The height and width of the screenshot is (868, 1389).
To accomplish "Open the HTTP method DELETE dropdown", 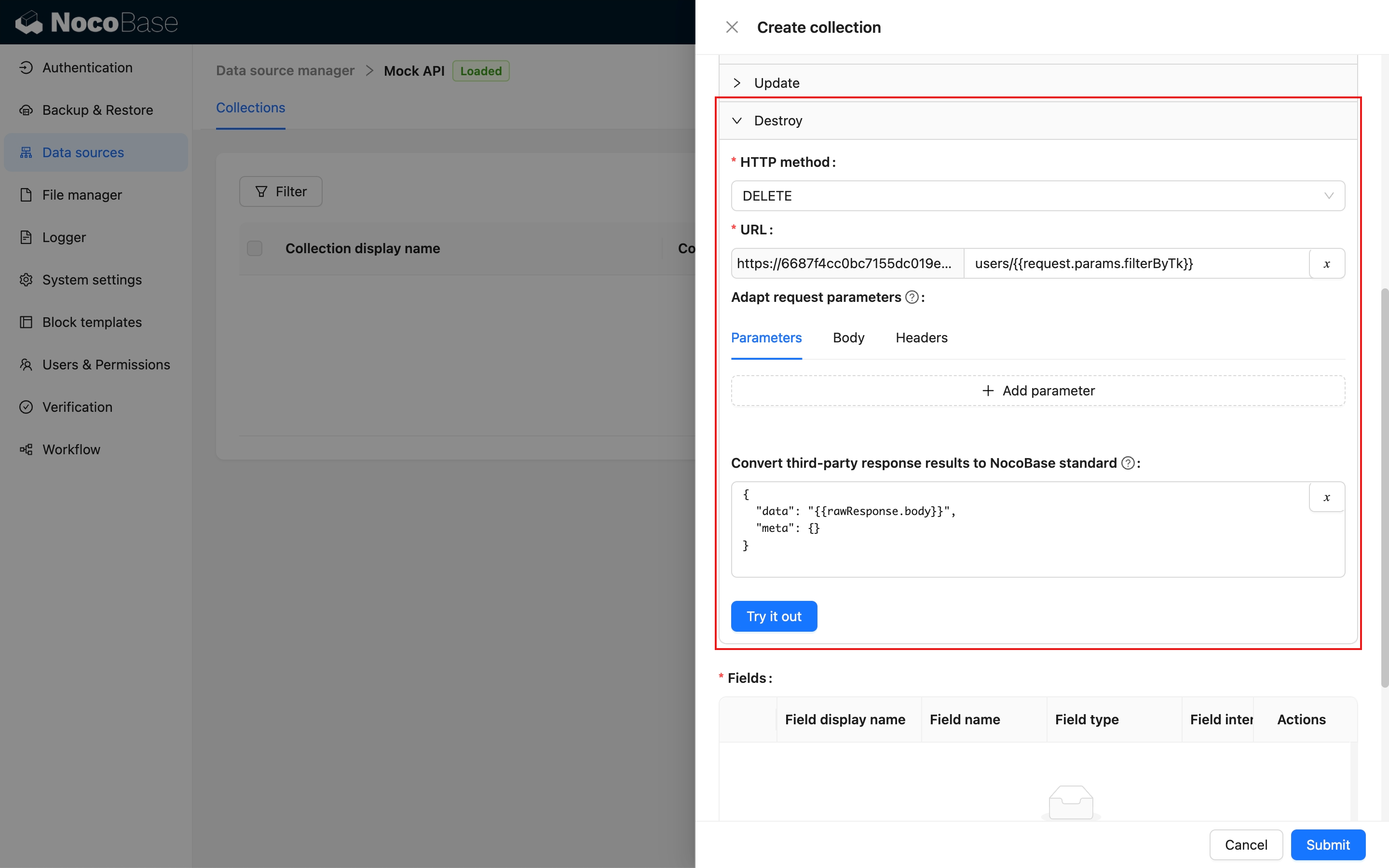I will click(x=1037, y=196).
